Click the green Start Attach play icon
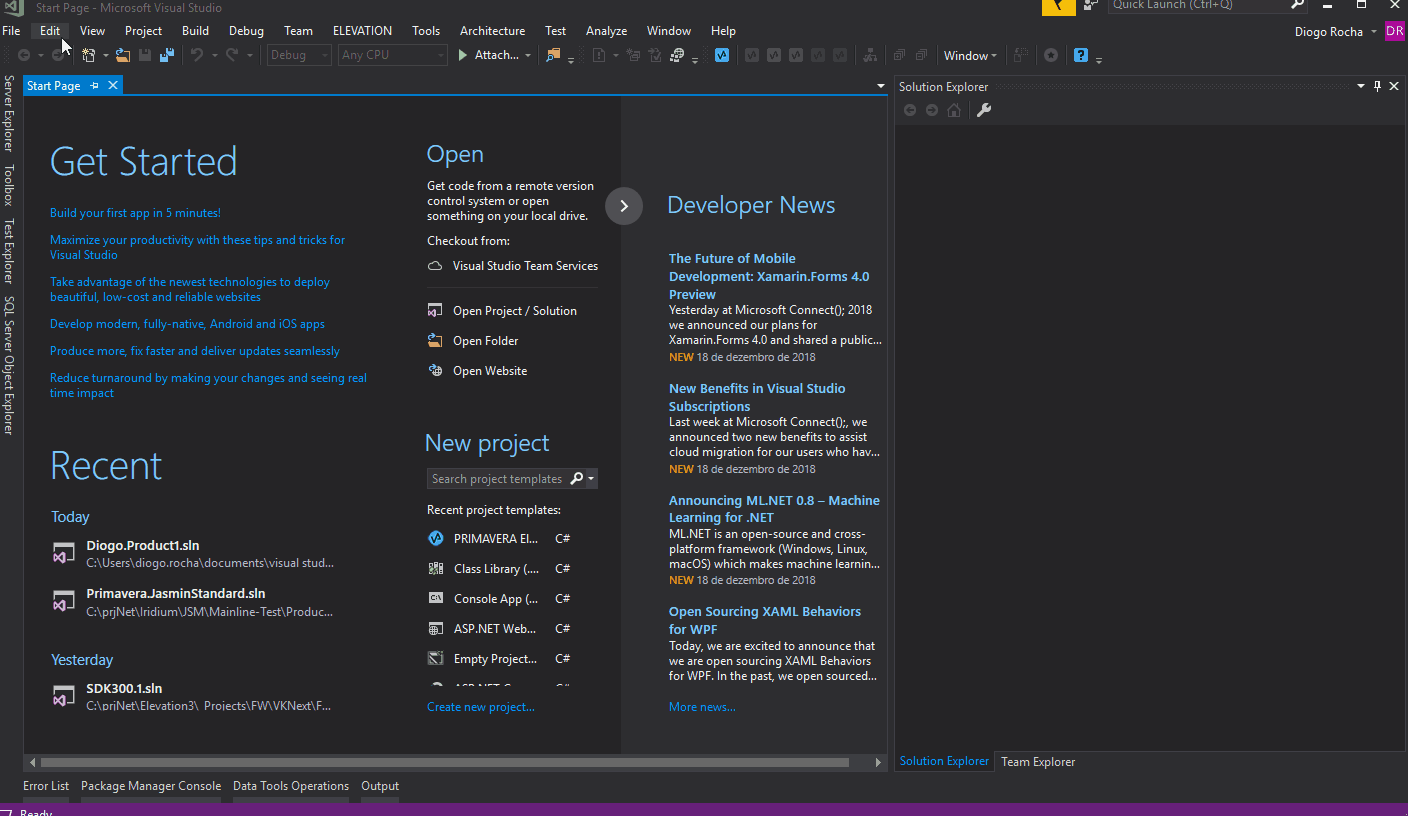 [463, 55]
